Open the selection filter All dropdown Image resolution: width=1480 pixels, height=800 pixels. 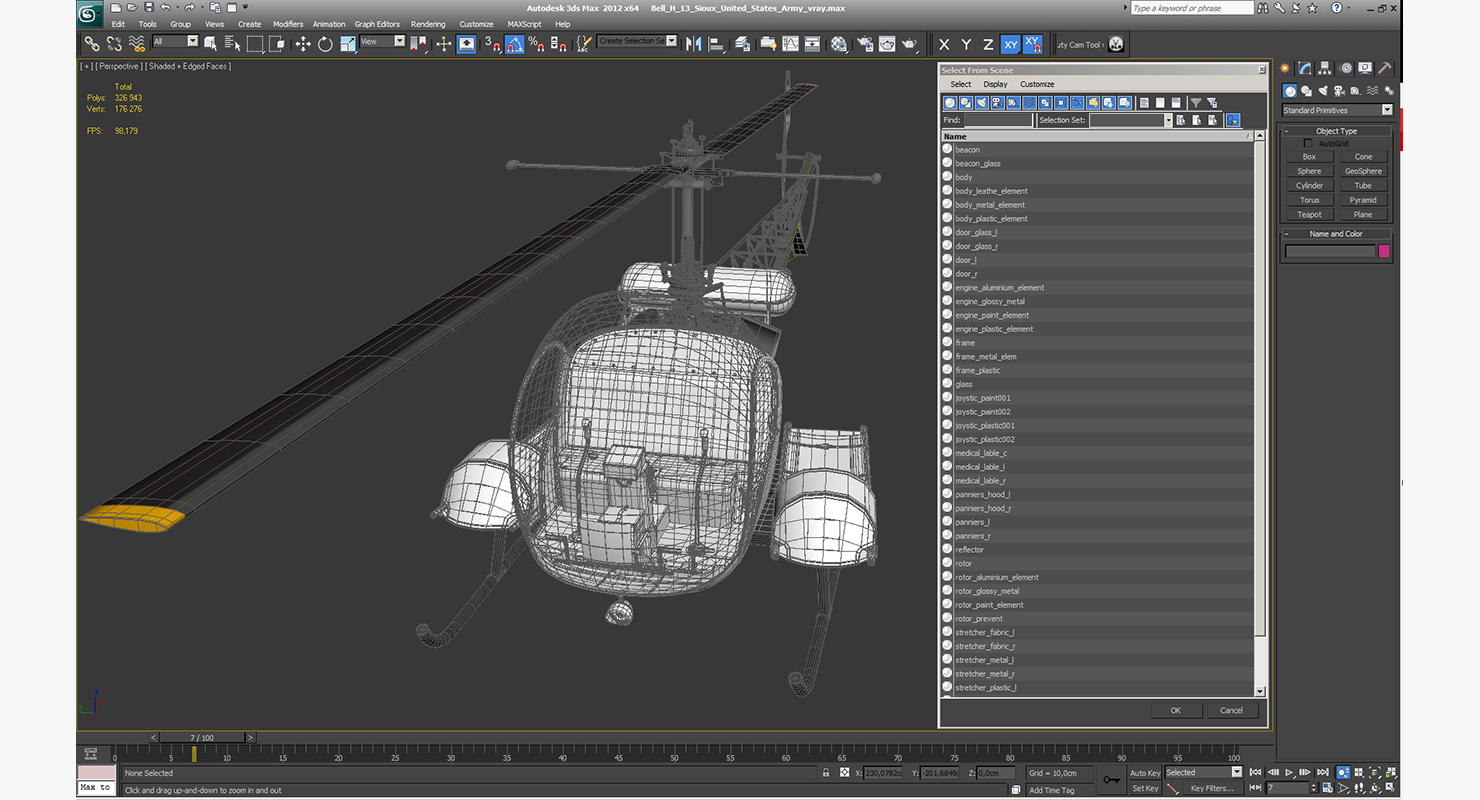(x=176, y=41)
